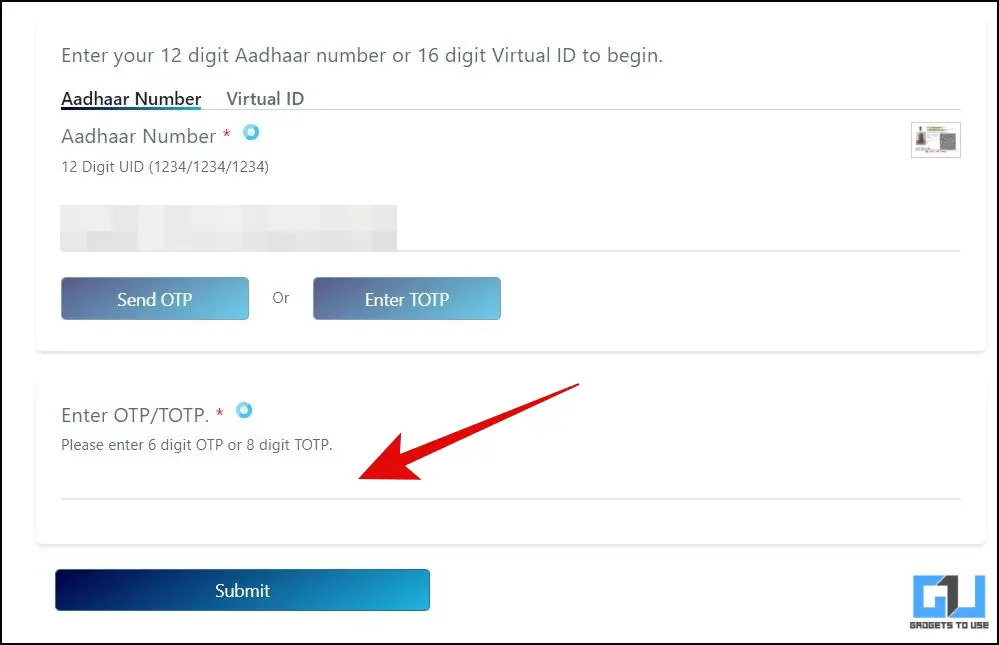Click the 'Enter your 12 digit Aadhaar number' heading
Image resolution: width=999 pixels, height=645 pixels.
pos(362,56)
